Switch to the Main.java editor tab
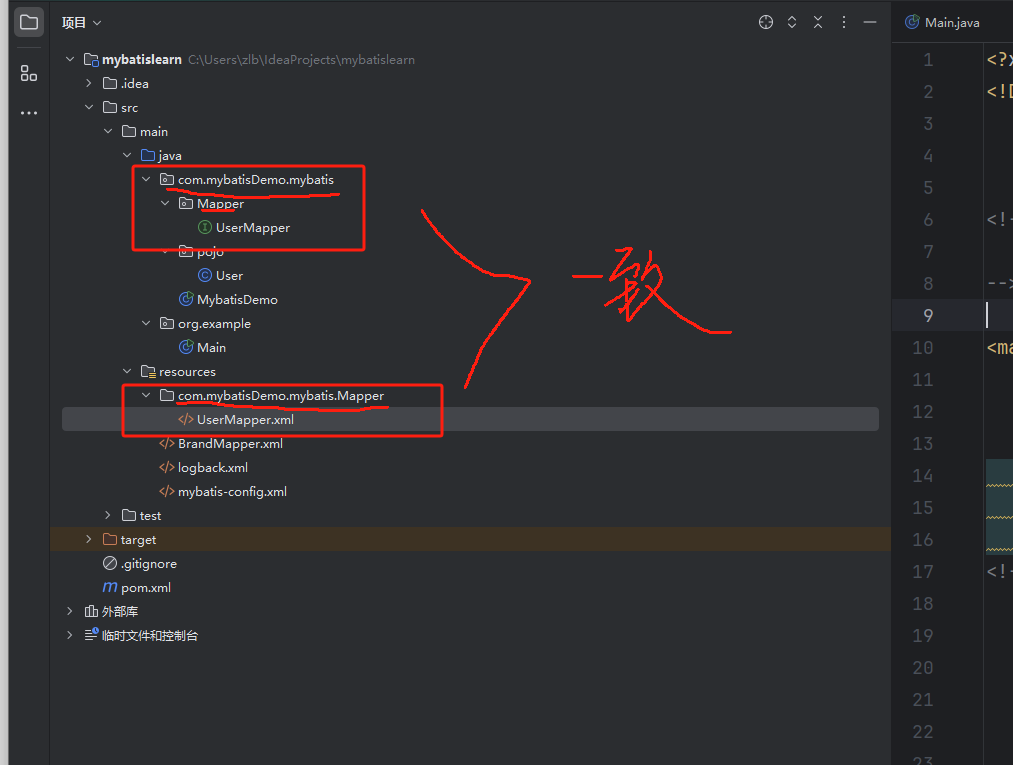Image resolution: width=1013 pixels, height=765 pixels. [943, 23]
